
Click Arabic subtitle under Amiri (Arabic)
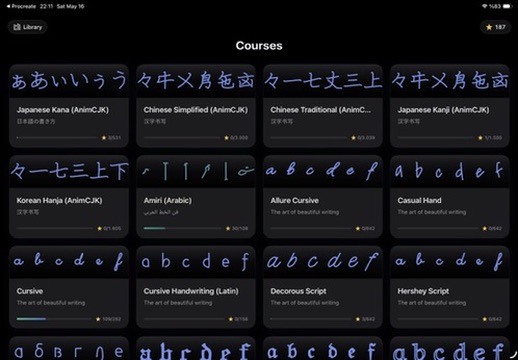161,212
